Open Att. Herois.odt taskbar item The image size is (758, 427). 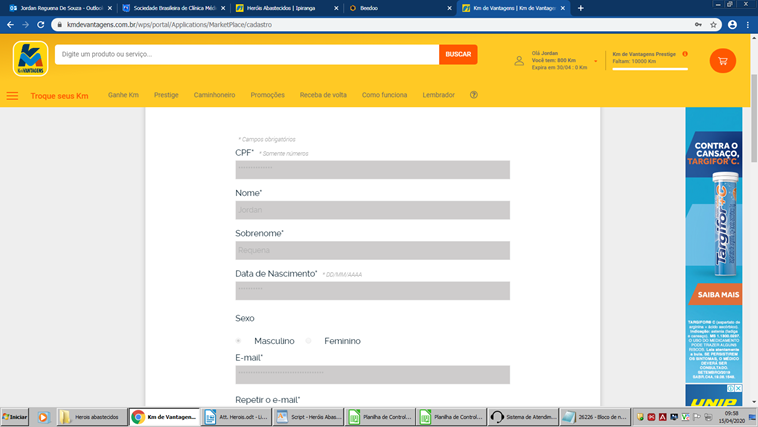(236, 417)
